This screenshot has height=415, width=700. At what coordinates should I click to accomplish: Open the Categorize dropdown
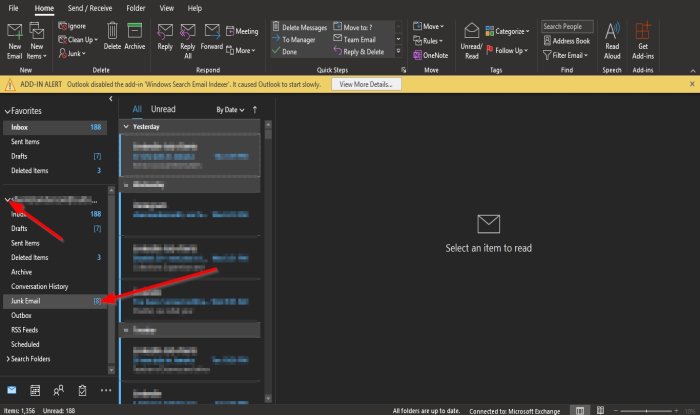pos(508,31)
